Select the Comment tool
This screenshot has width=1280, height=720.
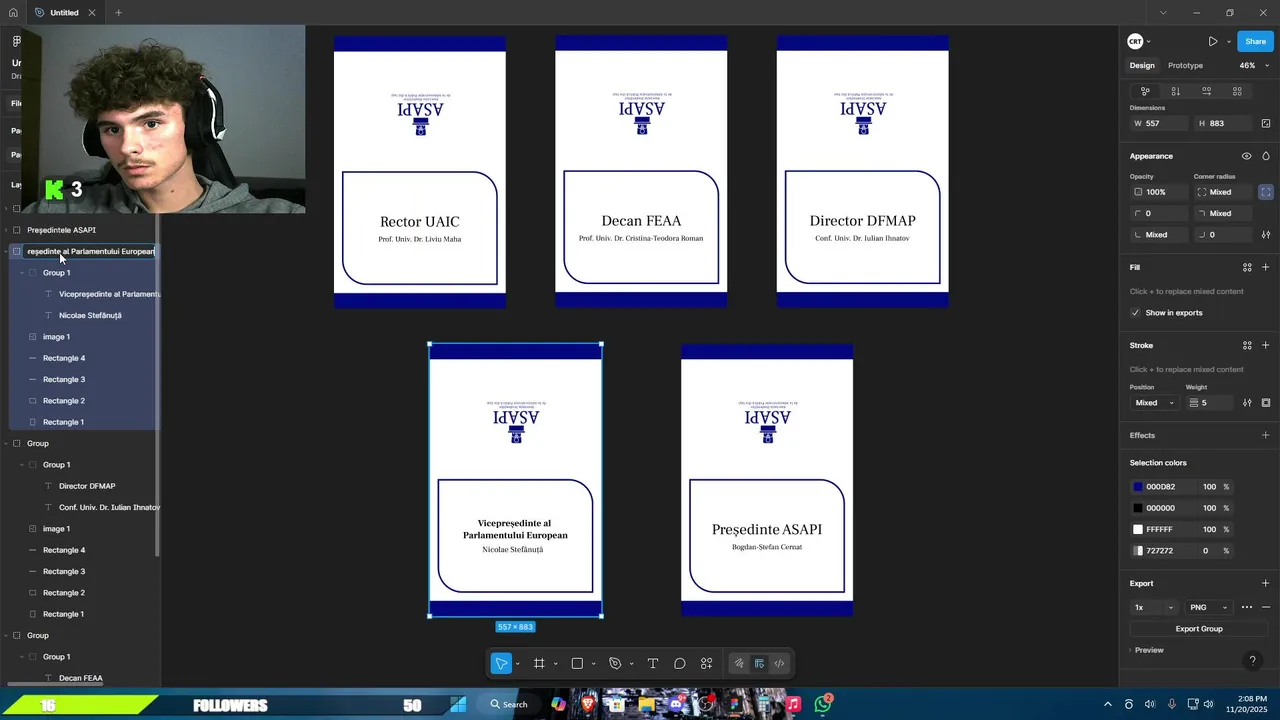point(680,664)
